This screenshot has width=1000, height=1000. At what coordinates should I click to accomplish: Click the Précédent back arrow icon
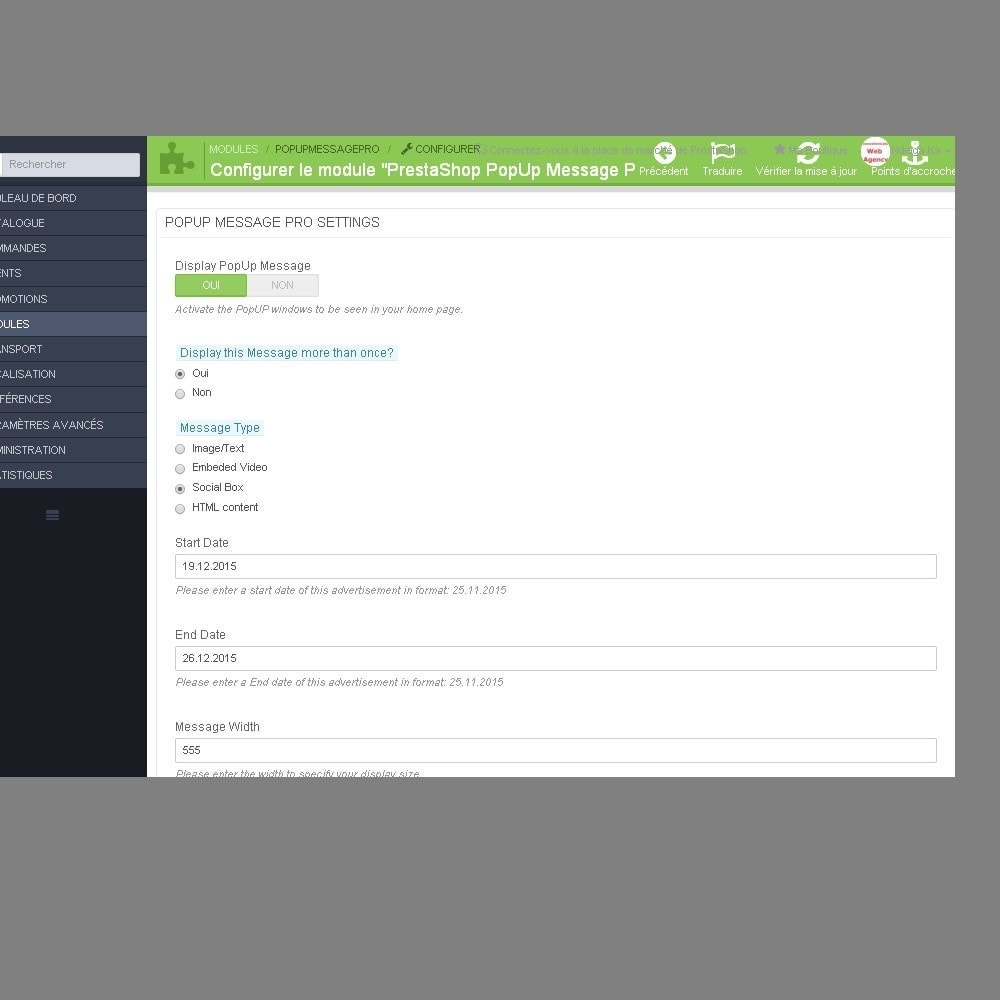pos(664,152)
